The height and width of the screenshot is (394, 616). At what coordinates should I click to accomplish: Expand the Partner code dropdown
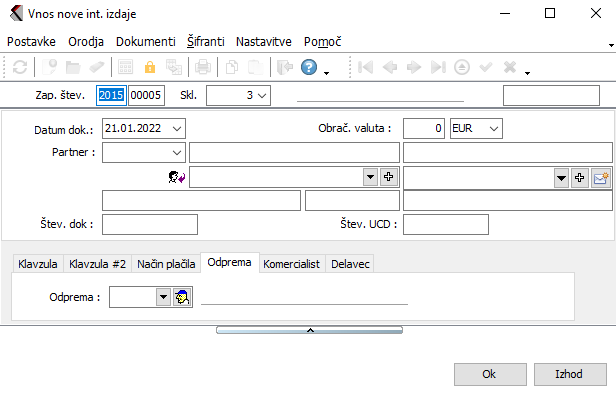click(177, 153)
